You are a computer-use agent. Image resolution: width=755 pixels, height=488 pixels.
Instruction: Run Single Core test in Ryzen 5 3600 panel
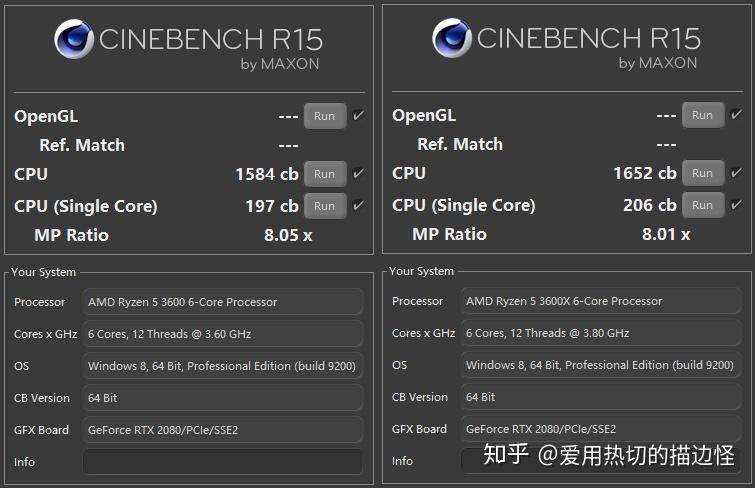point(325,206)
